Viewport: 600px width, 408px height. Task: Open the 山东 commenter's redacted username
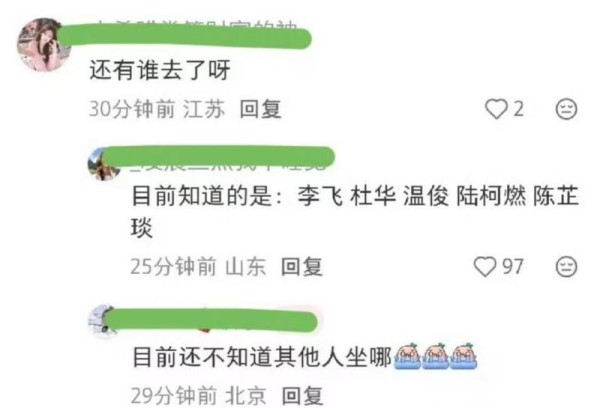pos(218,157)
